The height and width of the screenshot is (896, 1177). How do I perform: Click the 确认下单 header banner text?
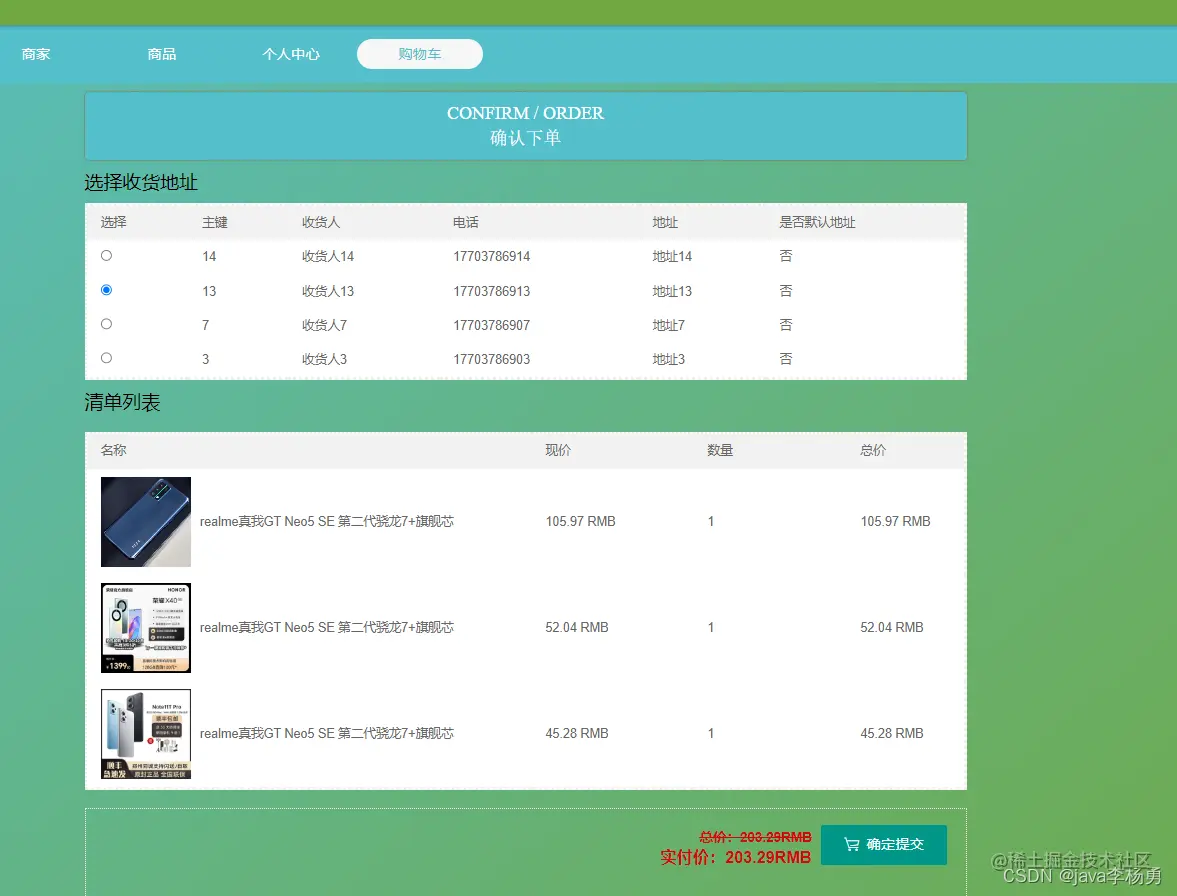[525, 138]
